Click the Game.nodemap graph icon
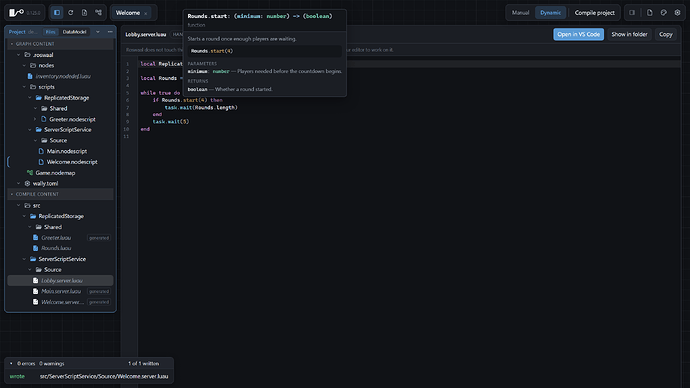The width and height of the screenshot is (690, 388). (30, 173)
